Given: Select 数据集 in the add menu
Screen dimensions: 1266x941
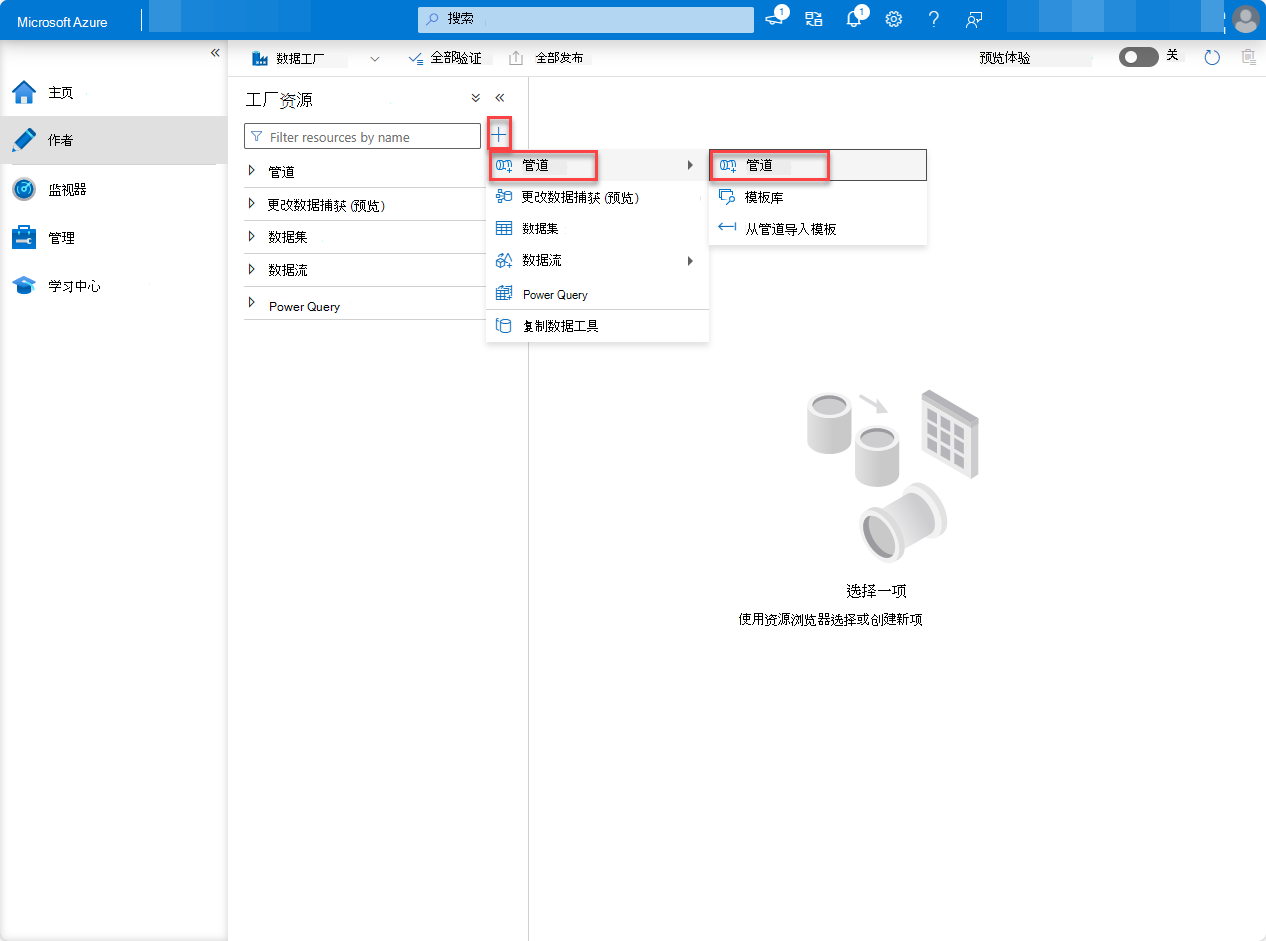Looking at the screenshot, I should (597, 229).
